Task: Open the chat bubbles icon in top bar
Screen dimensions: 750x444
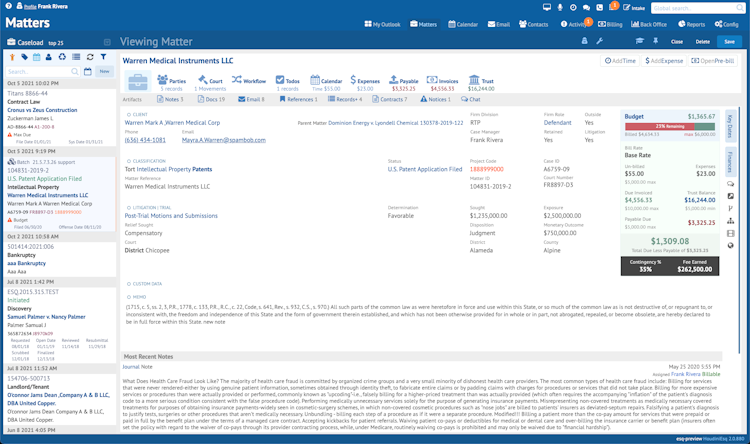Action: pyautogui.click(x=586, y=7)
